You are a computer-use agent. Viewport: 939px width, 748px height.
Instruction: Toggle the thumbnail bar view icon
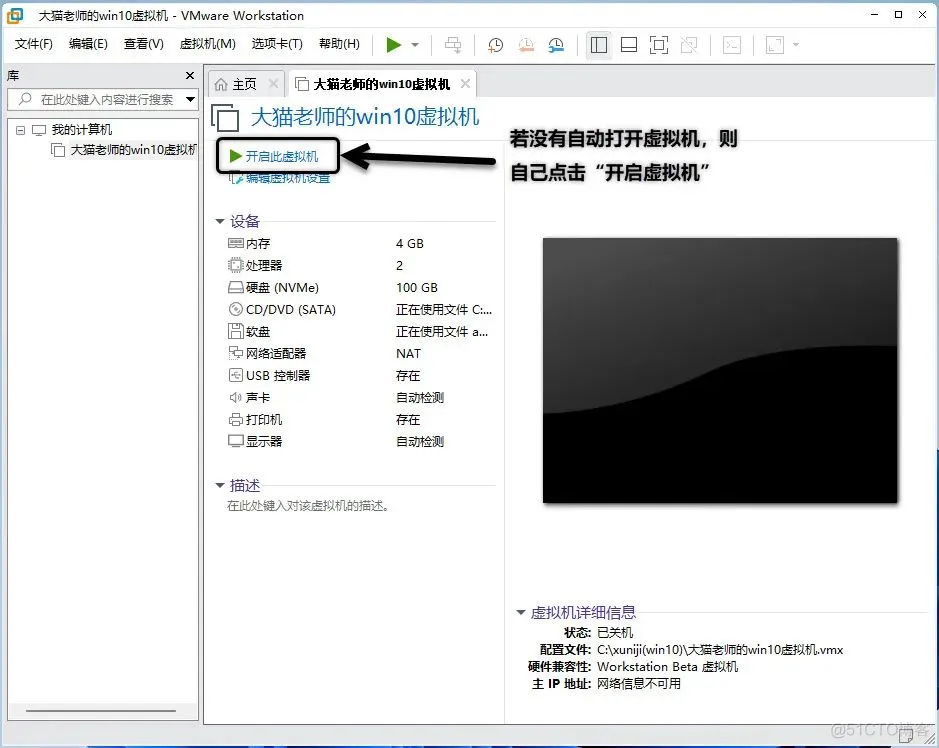pos(629,45)
